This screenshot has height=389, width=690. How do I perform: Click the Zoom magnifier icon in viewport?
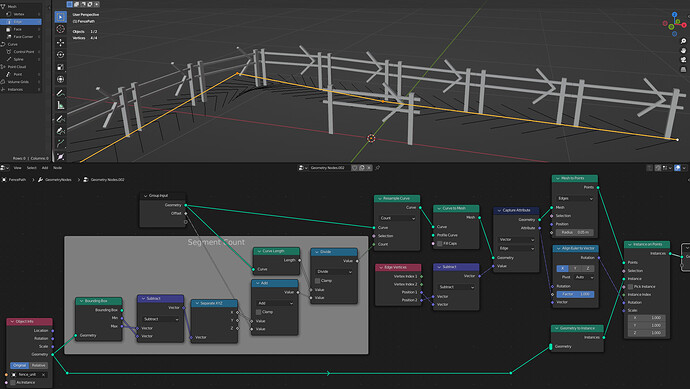click(683, 41)
